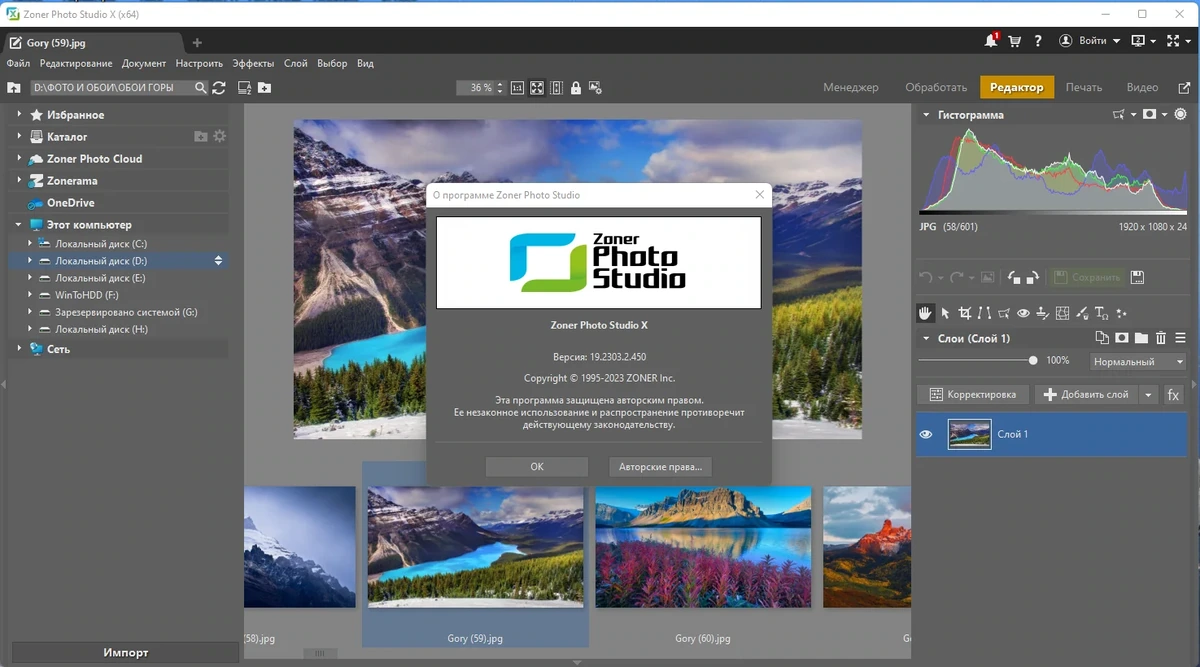
Task: Open histogram settings gear icon
Action: click(1181, 114)
